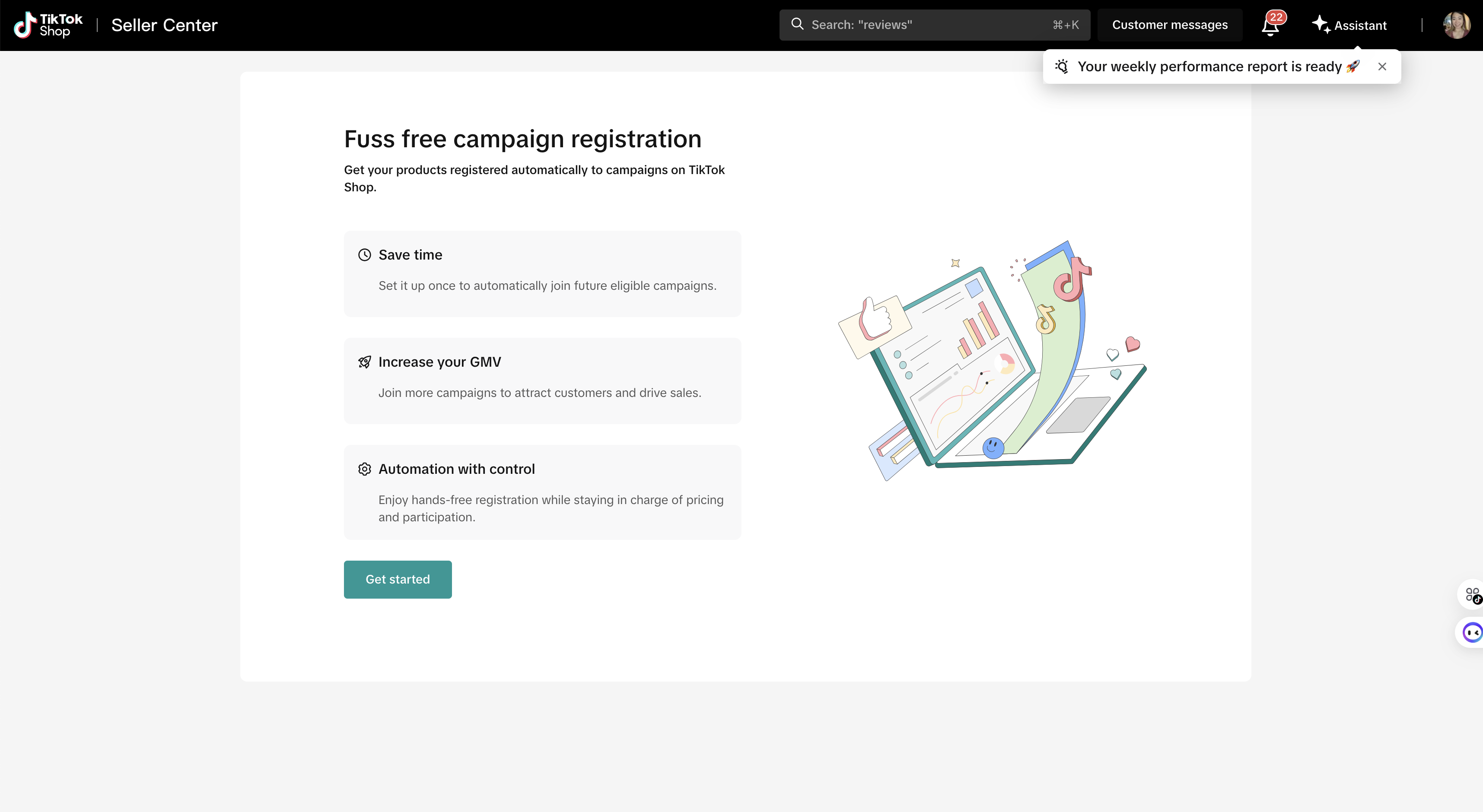Click the rocket icon beside Increase your GMV
1483x812 pixels.
pyautogui.click(x=364, y=362)
